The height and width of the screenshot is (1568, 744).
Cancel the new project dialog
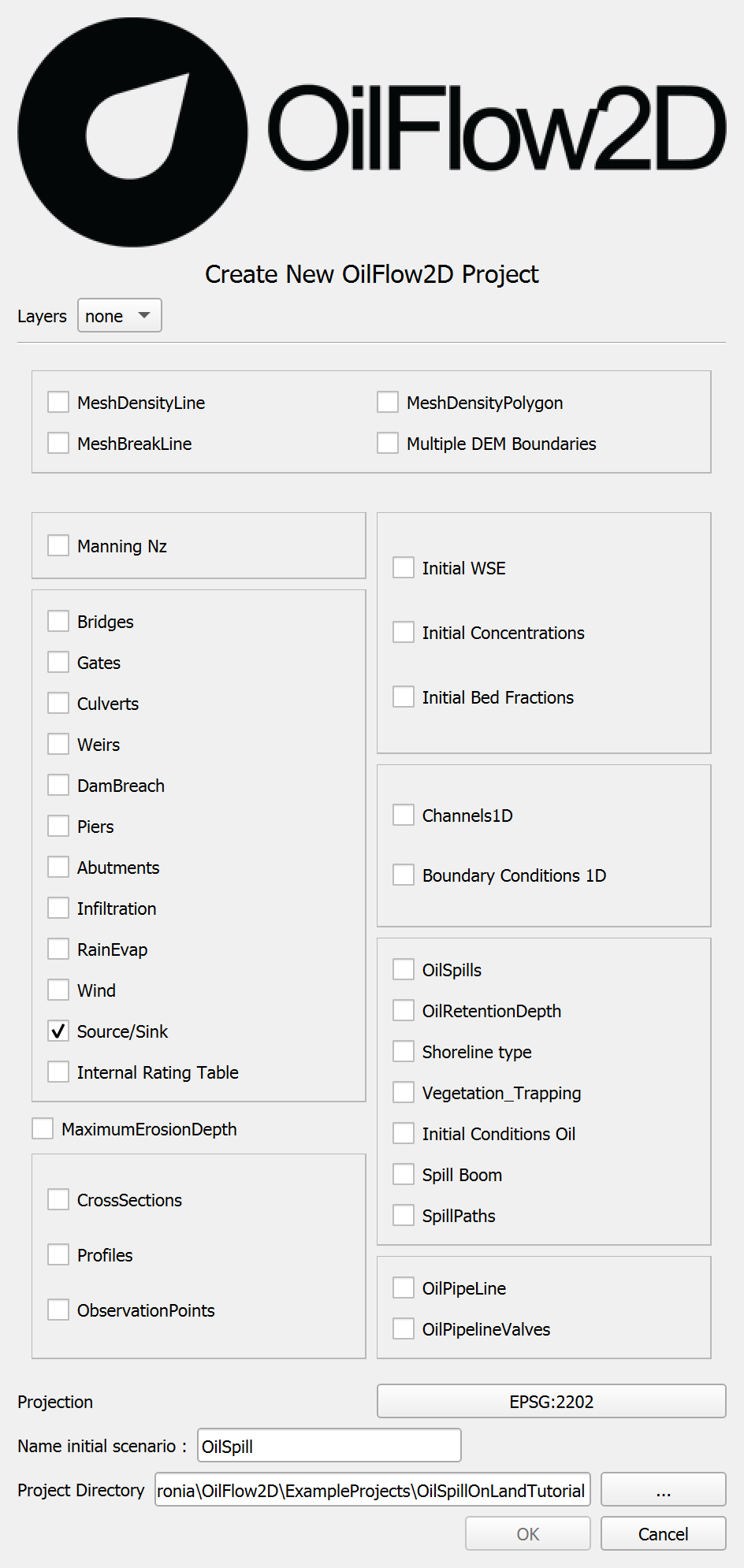(x=664, y=1533)
